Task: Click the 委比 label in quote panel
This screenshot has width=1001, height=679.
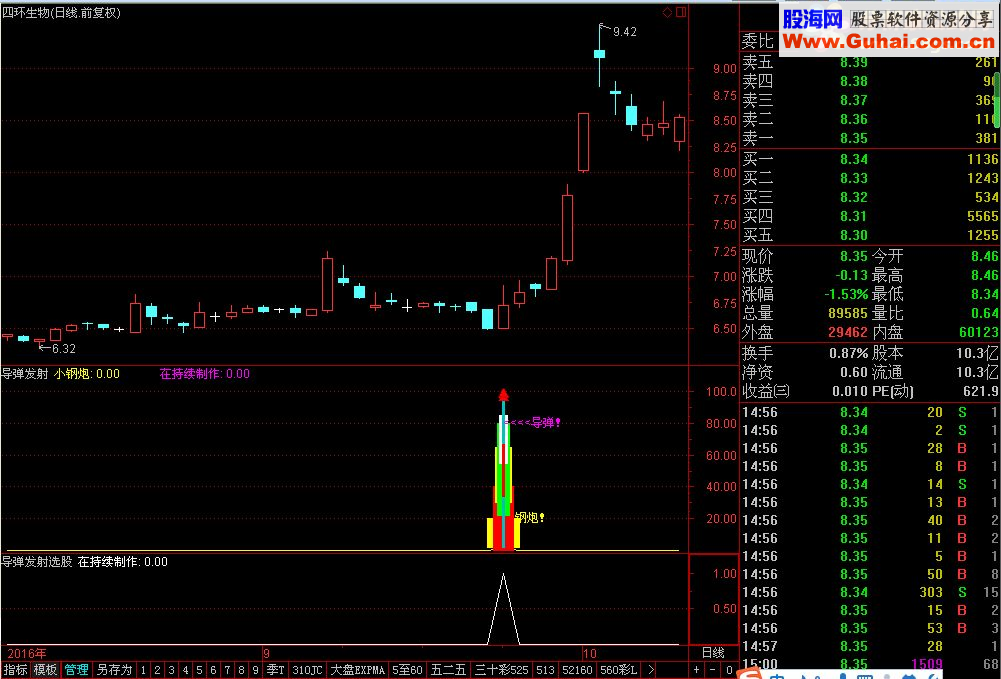Action: [758, 42]
